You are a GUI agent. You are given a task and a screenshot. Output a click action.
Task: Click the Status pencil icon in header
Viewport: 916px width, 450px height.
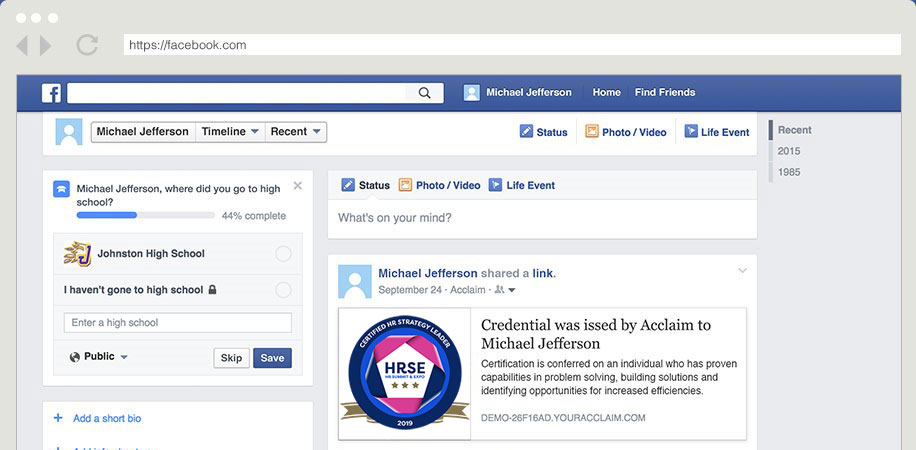click(x=526, y=132)
